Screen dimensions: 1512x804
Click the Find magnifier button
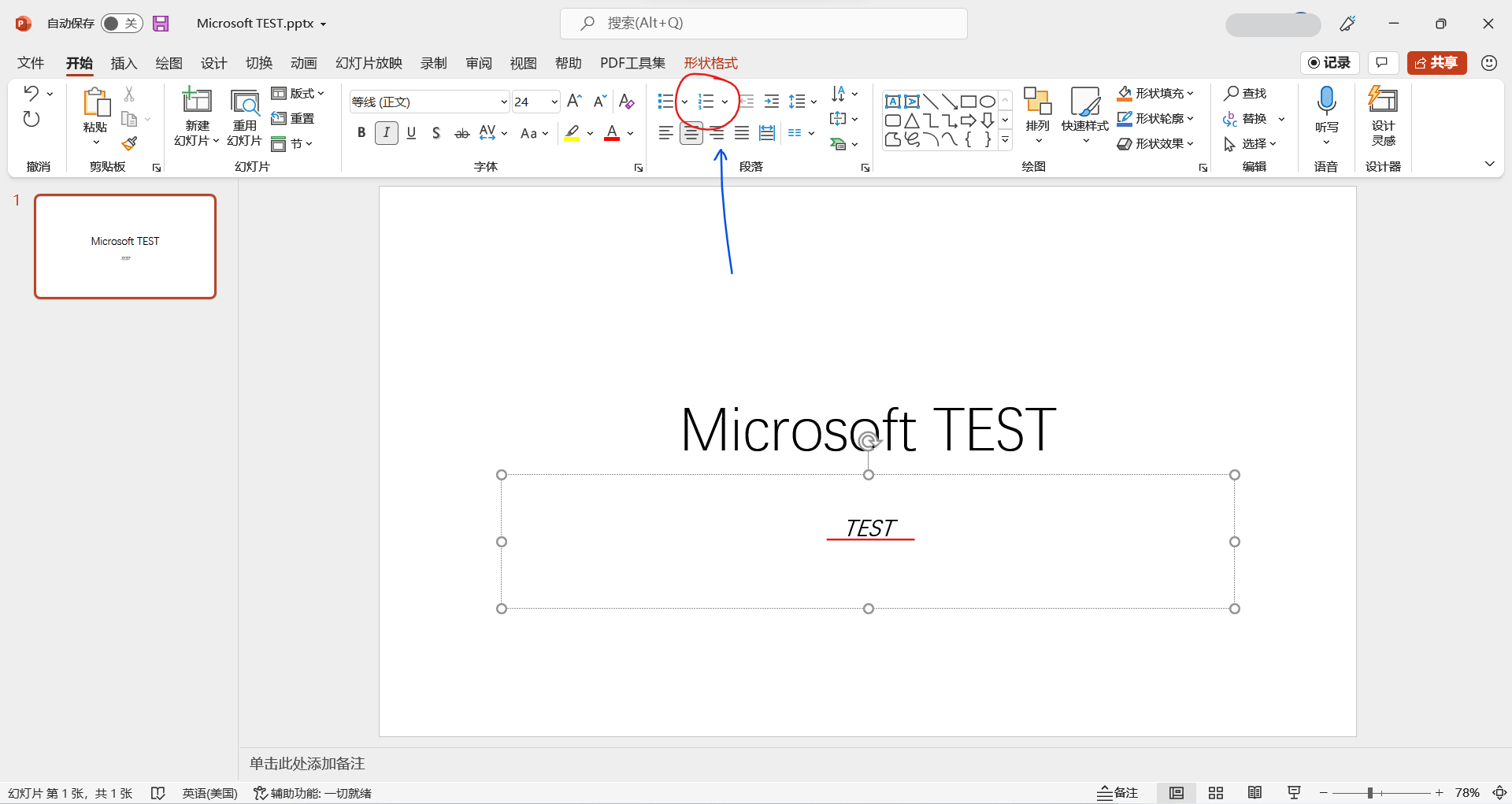click(x=1245, y=94)
